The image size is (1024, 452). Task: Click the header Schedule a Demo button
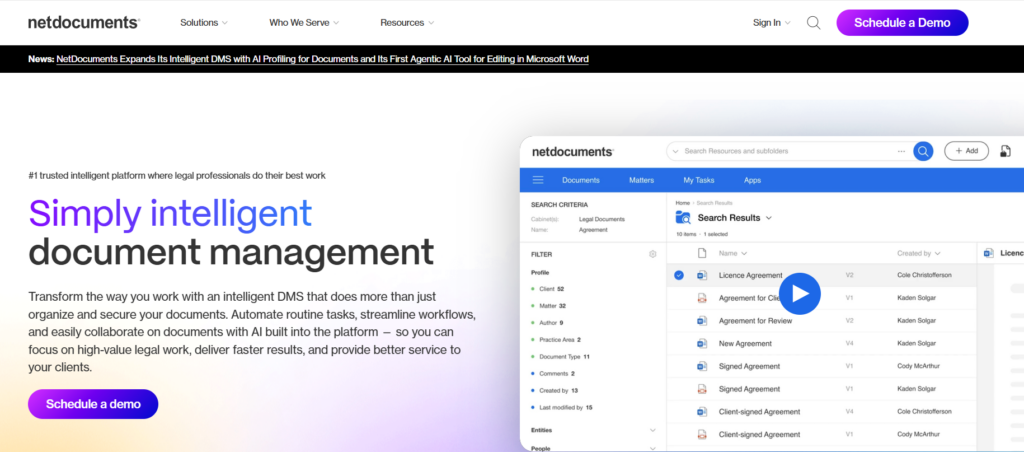click(902, 22)
